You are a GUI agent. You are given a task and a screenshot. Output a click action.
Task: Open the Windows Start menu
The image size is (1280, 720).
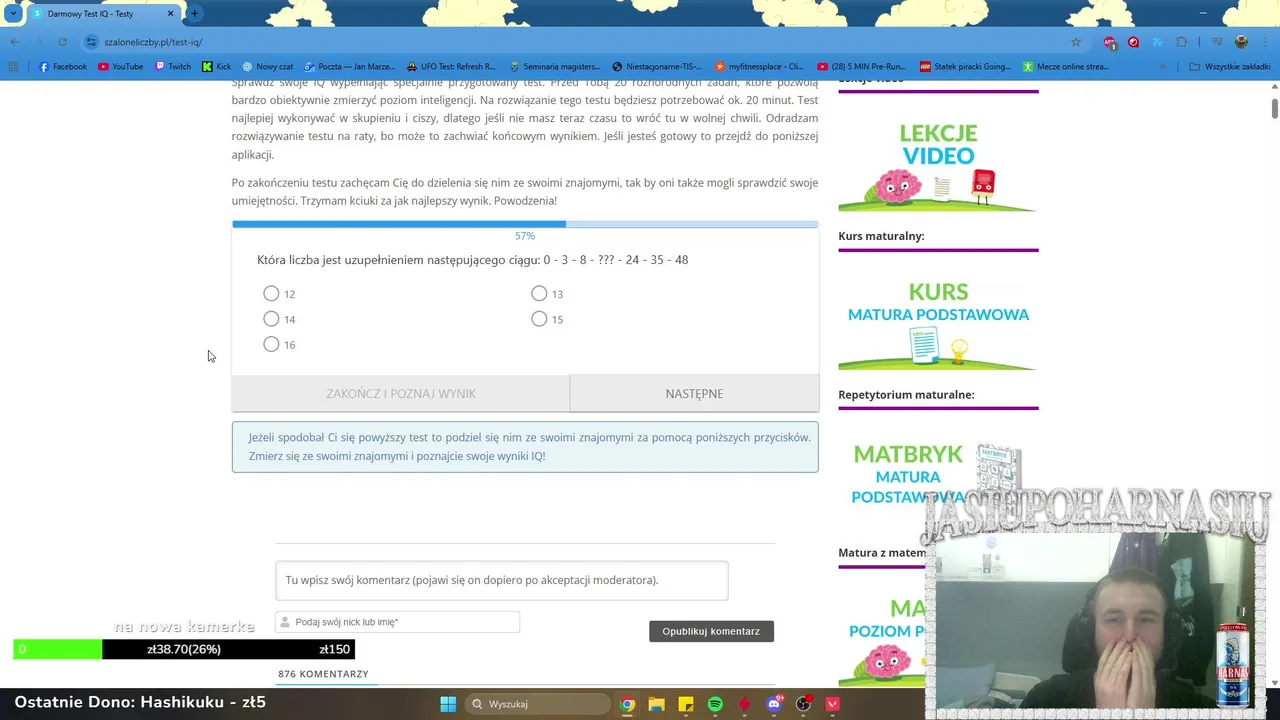(448, 704)
